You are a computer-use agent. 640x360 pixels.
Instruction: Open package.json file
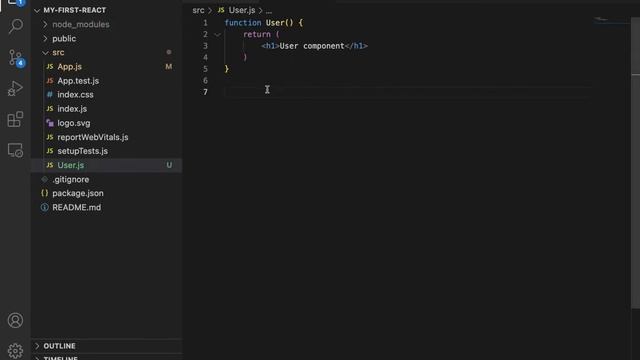(x=78, y=193)
